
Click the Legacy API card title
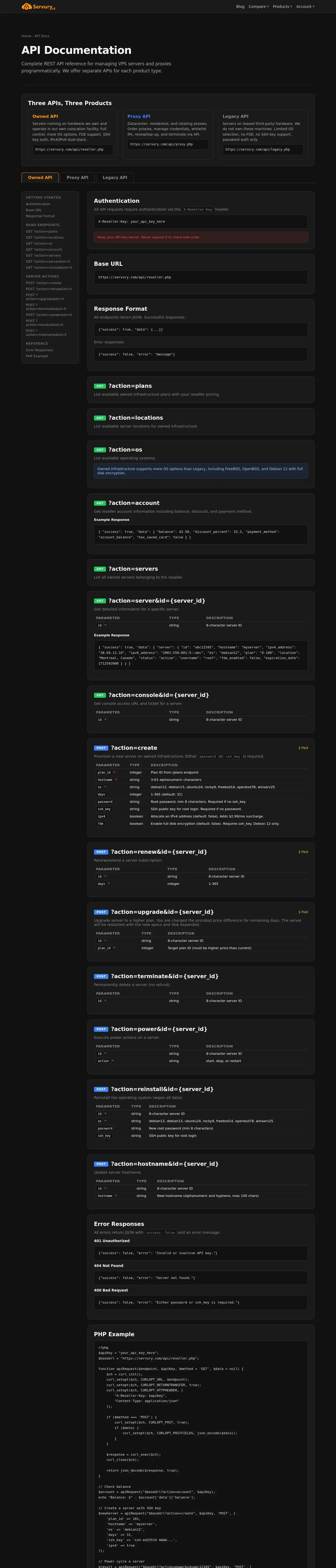click(x=235, y=116)
